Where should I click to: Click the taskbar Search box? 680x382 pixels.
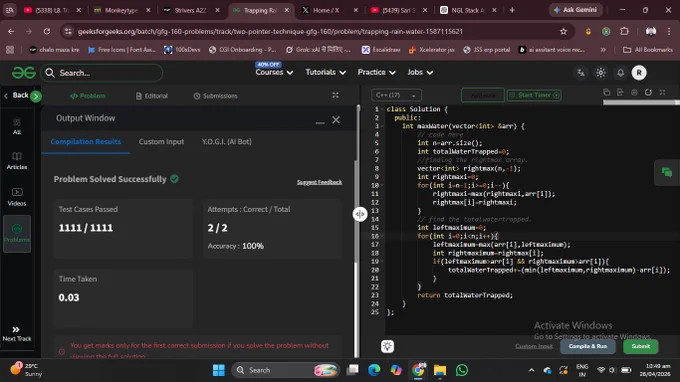click(x=285, y=370)
